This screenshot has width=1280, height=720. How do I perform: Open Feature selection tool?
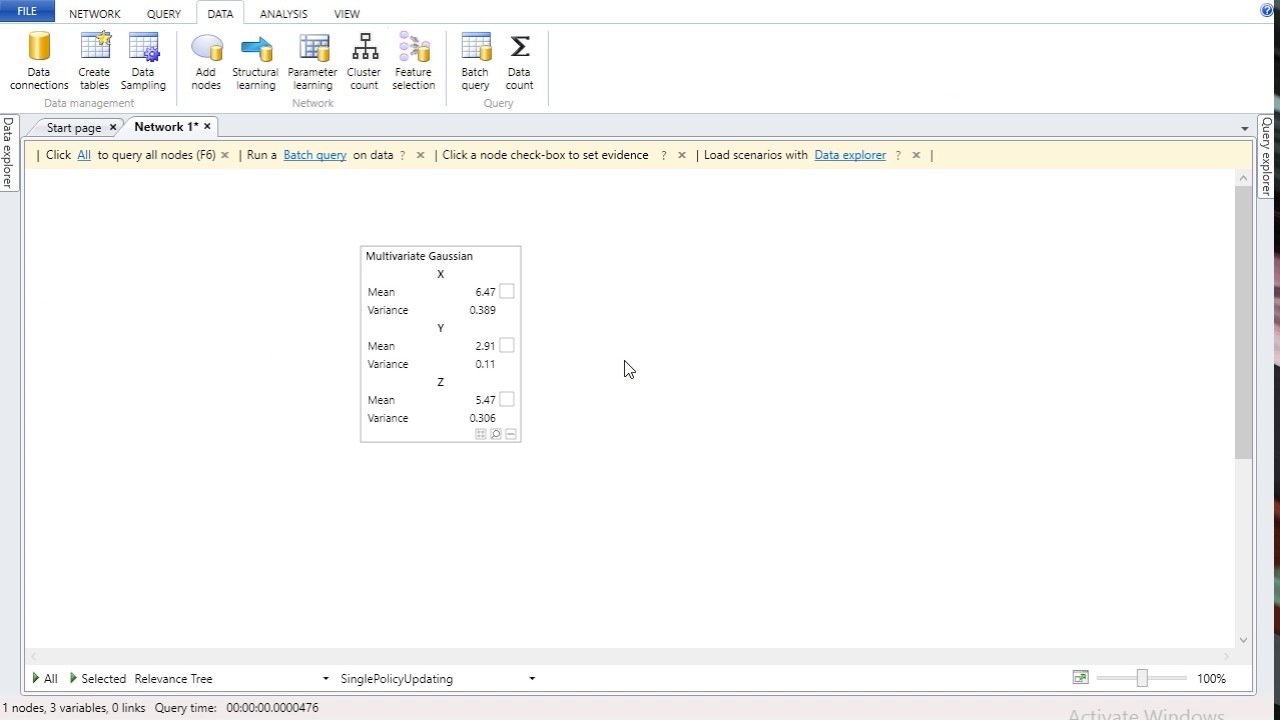[413, 61]
